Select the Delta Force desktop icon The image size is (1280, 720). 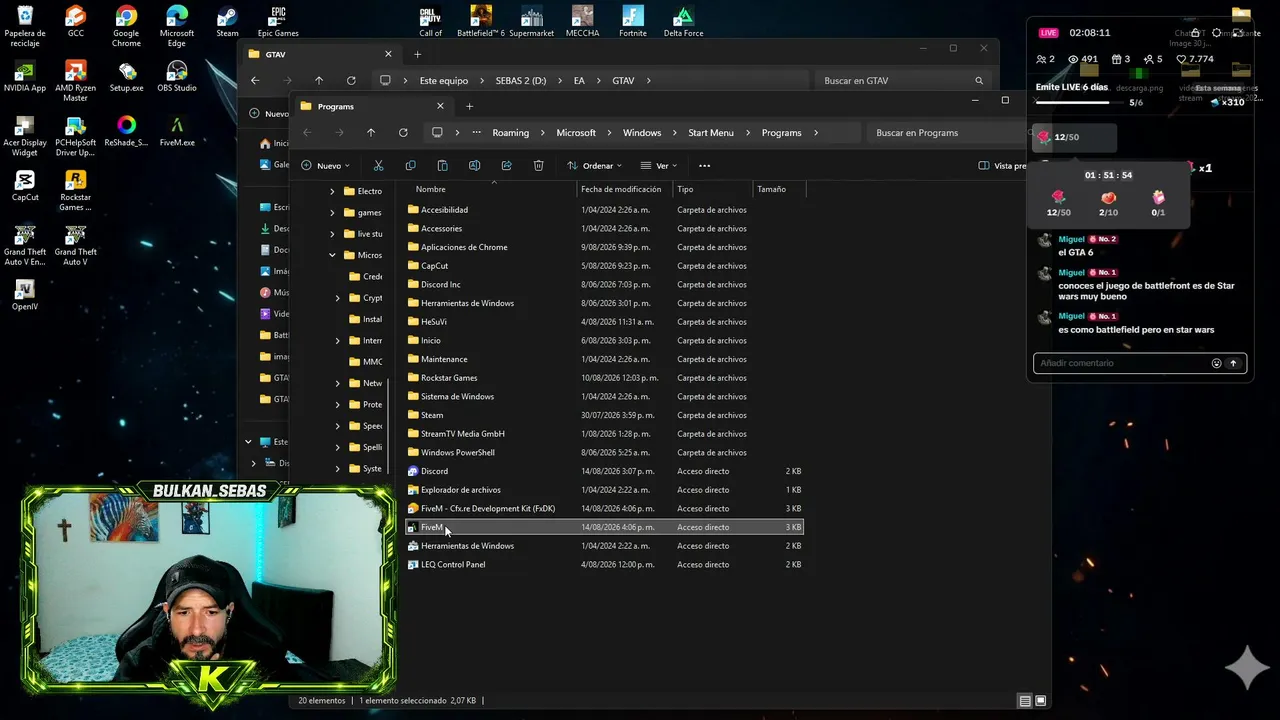pos(683,22)
